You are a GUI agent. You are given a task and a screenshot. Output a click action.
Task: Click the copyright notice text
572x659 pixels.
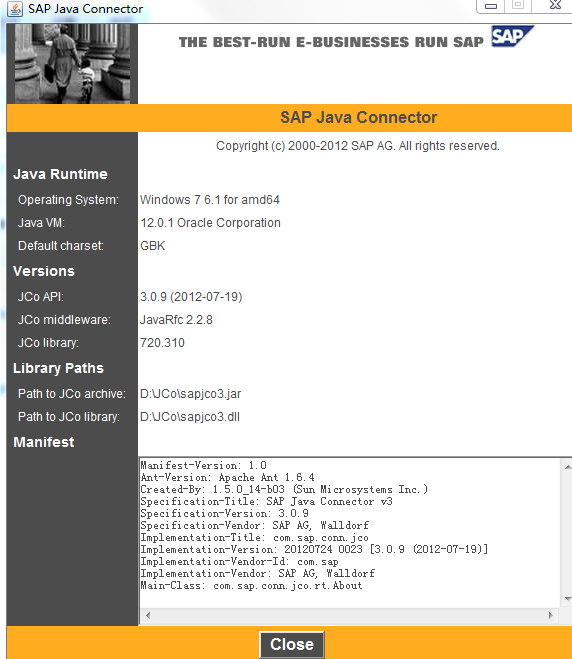pos(358,146)
